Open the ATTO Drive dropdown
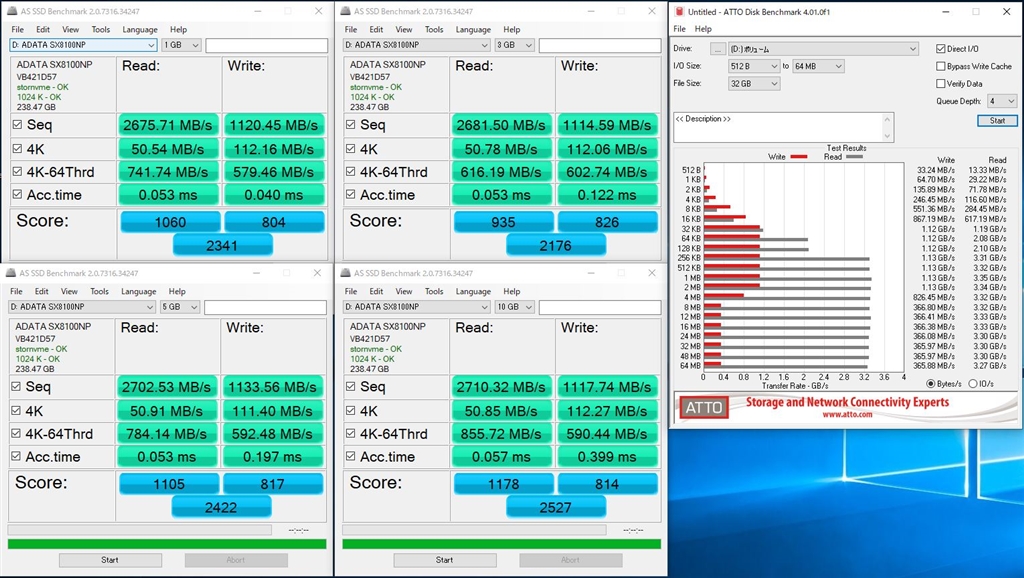The height and width of the screenshot is (578, 1024). (823, 49)
